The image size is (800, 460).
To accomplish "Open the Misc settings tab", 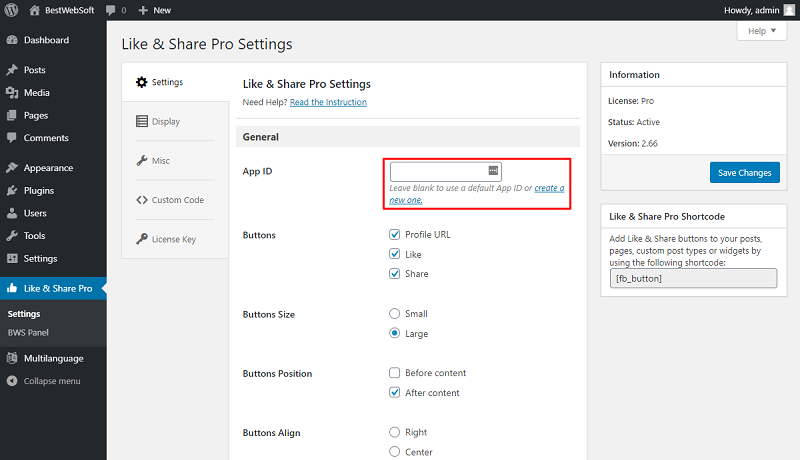I will coord(161,161).
